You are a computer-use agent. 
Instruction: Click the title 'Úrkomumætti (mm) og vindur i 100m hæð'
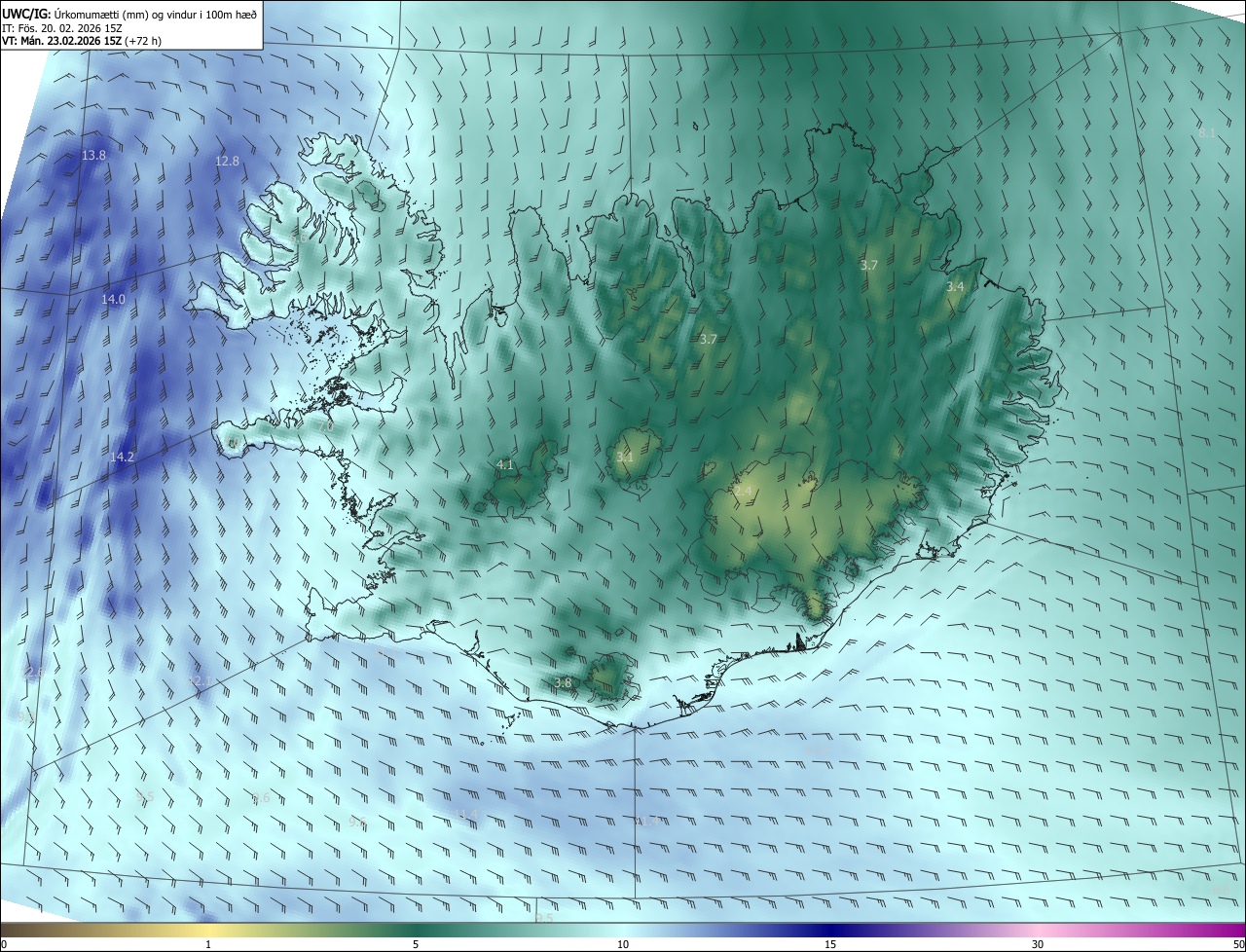coord(156,13)
